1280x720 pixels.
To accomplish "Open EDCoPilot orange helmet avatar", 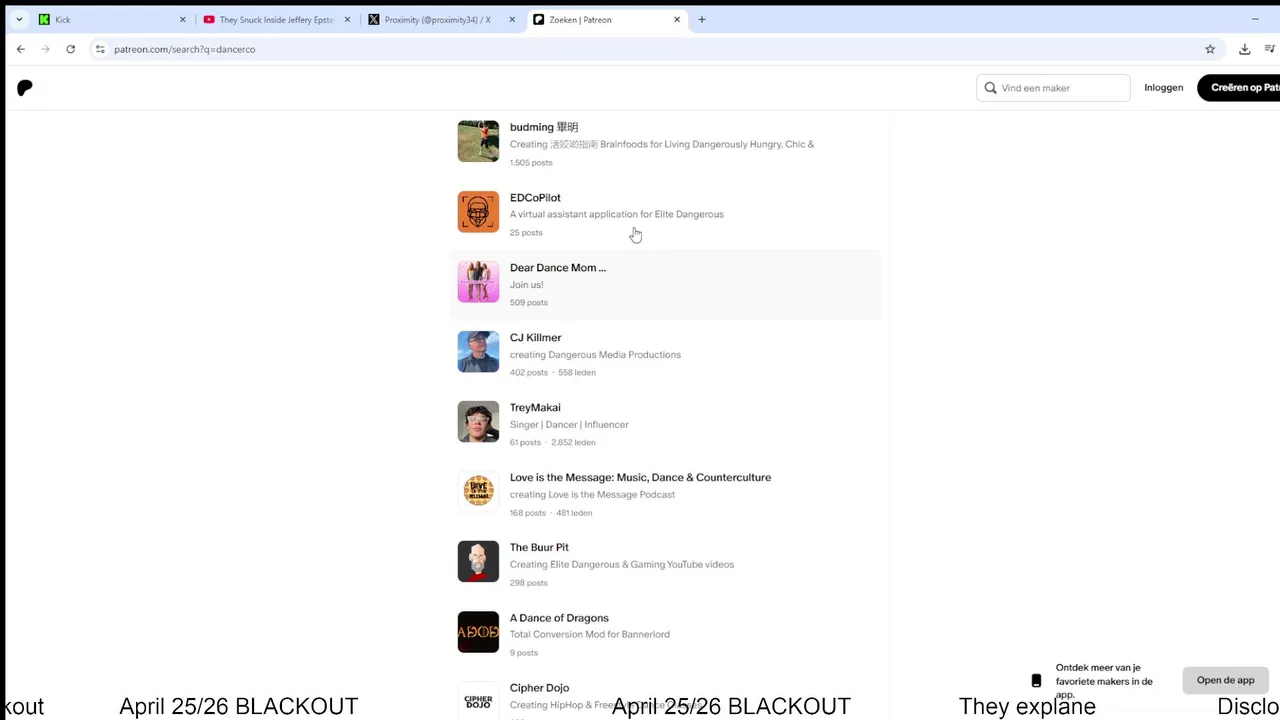I will pyautogui.click(x=478, y=211).
